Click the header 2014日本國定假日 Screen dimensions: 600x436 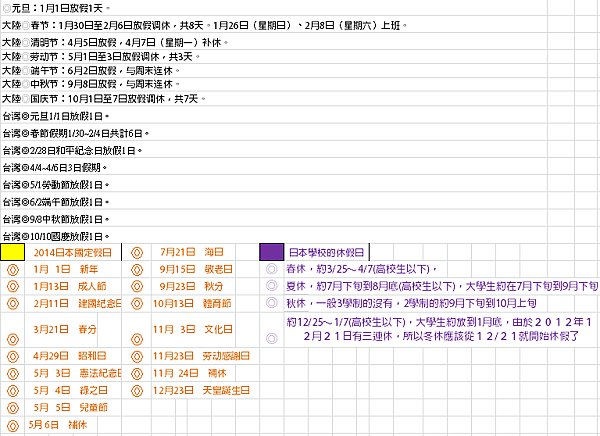point(73,253)
